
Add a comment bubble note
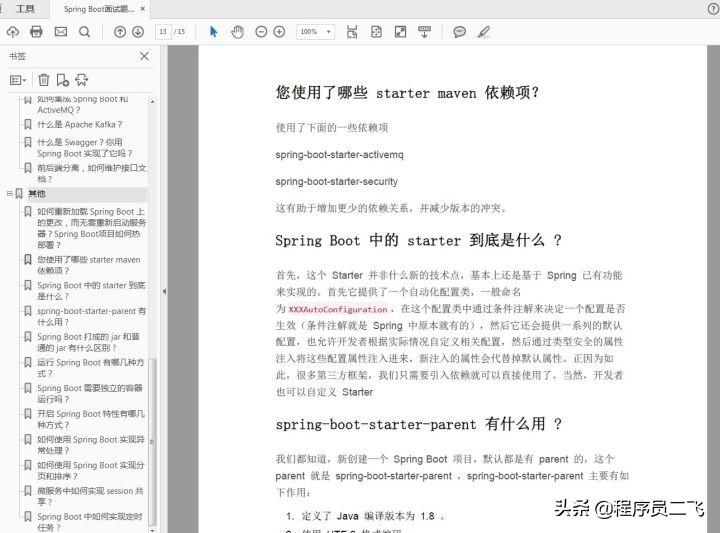click(x=459, y=32)
